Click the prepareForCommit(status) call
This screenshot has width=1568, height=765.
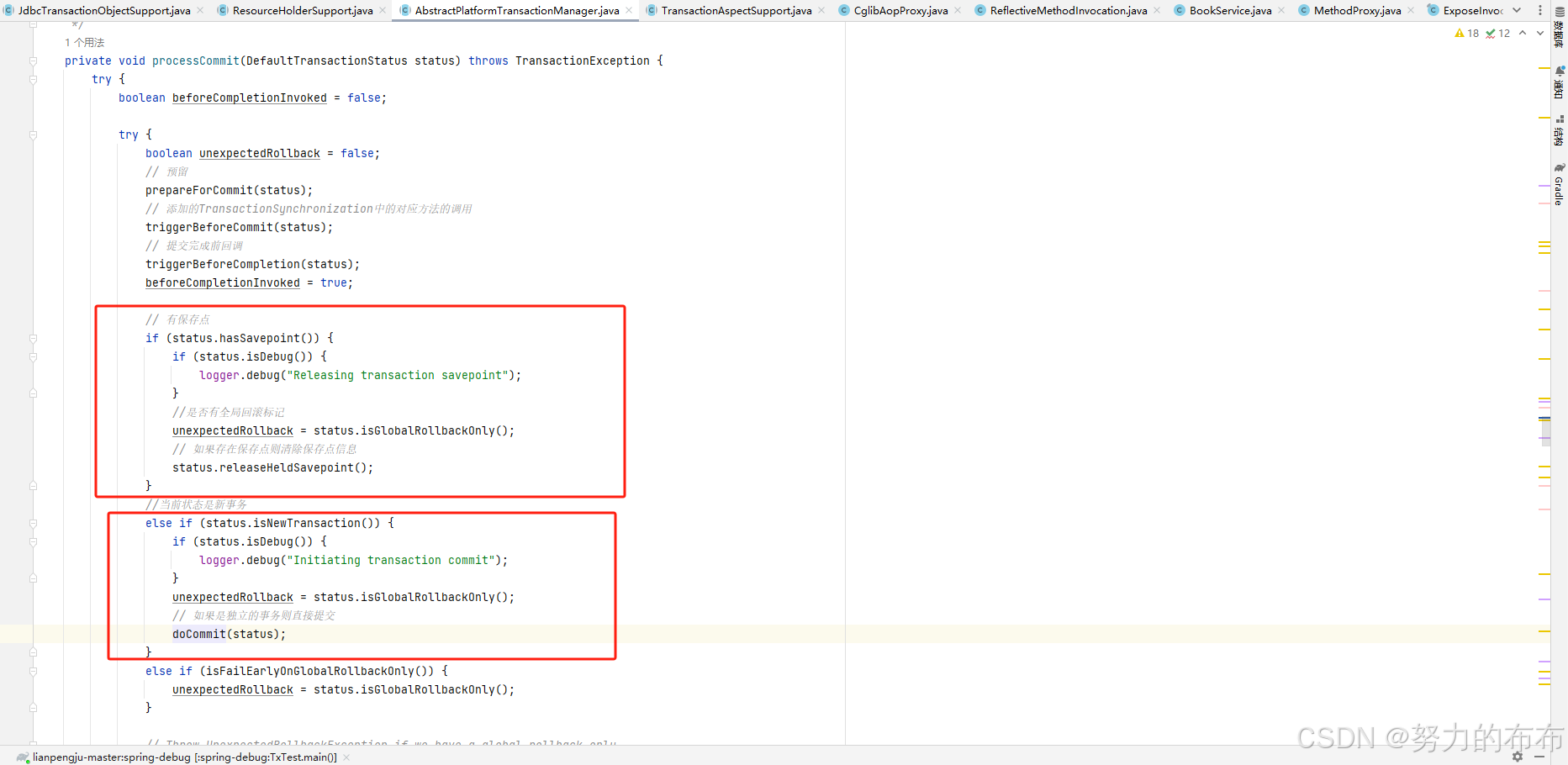point(229,190)
